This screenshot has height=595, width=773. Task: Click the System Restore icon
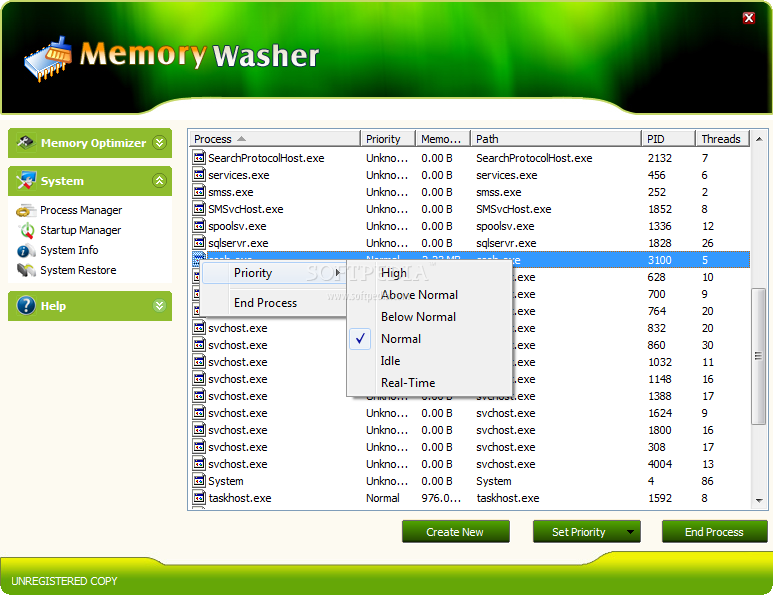[x=26, y=270]
